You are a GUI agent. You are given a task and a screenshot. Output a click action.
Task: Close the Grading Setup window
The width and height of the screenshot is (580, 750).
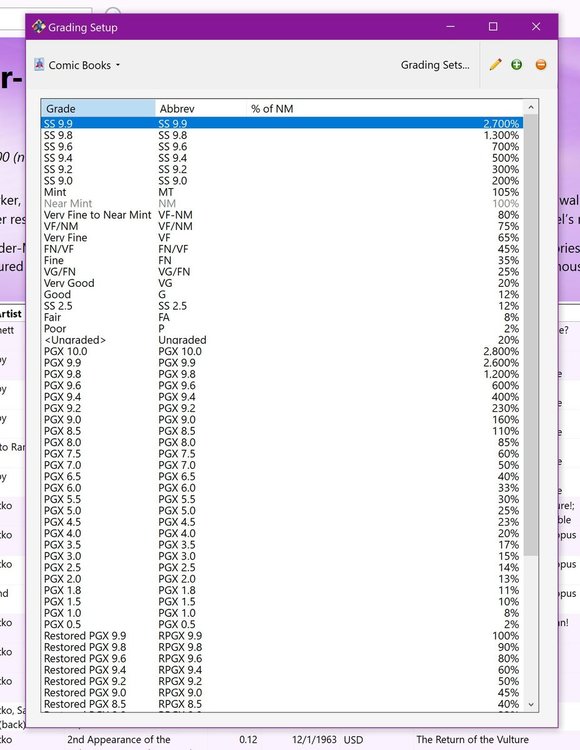click(536, 27)
